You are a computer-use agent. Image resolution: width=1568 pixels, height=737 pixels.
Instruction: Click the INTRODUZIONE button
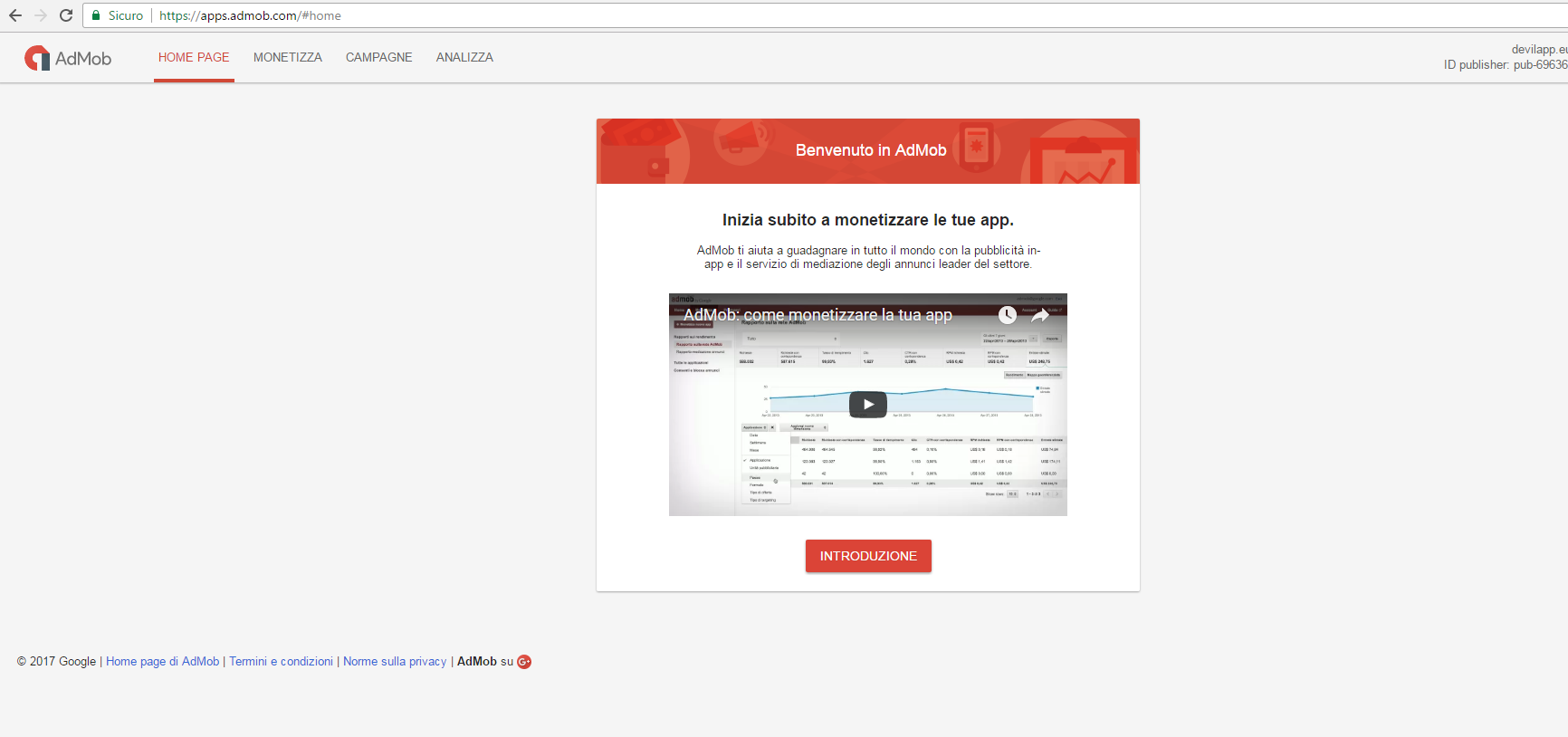click(x=868, y=556)
